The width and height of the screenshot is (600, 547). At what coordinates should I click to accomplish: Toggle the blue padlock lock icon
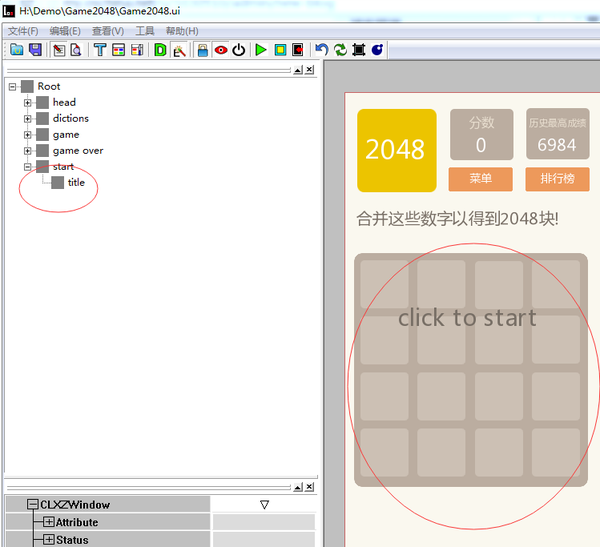click(x=202, y=50)
